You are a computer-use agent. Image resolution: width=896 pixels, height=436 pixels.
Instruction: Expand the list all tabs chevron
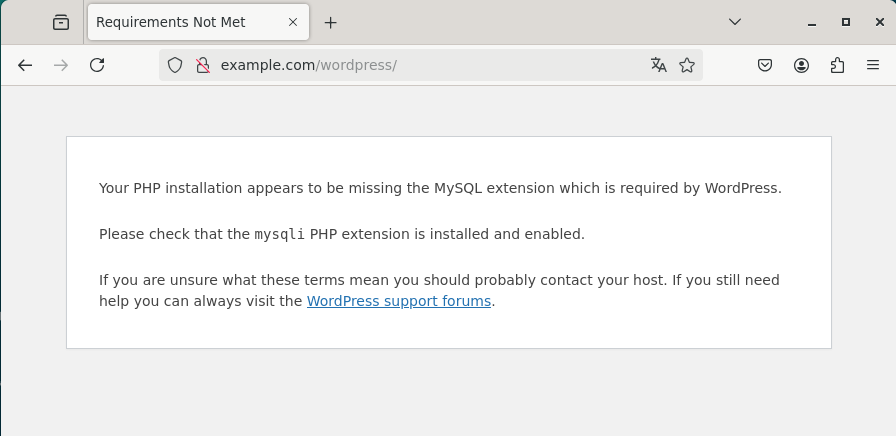click(x=735, y=22)
